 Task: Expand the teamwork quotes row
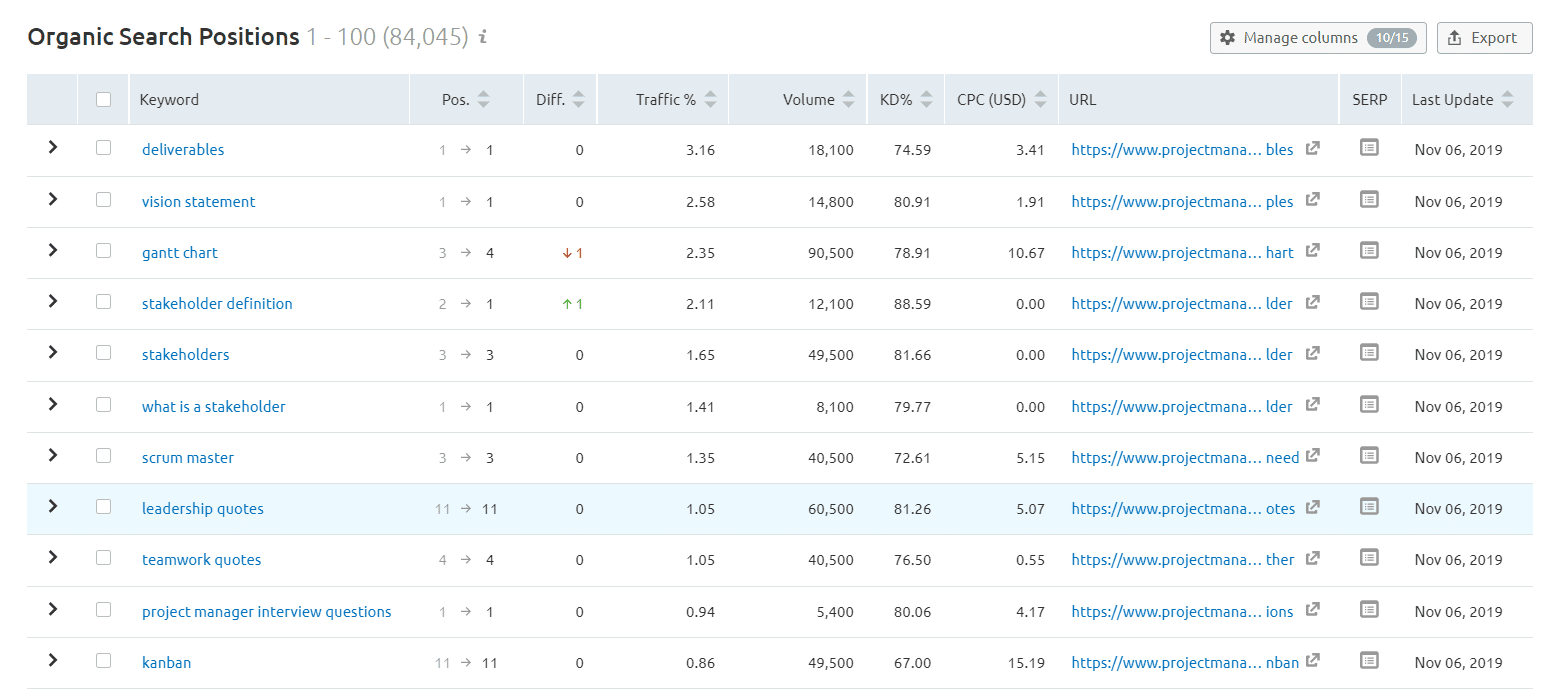click(x=53, y=557)
